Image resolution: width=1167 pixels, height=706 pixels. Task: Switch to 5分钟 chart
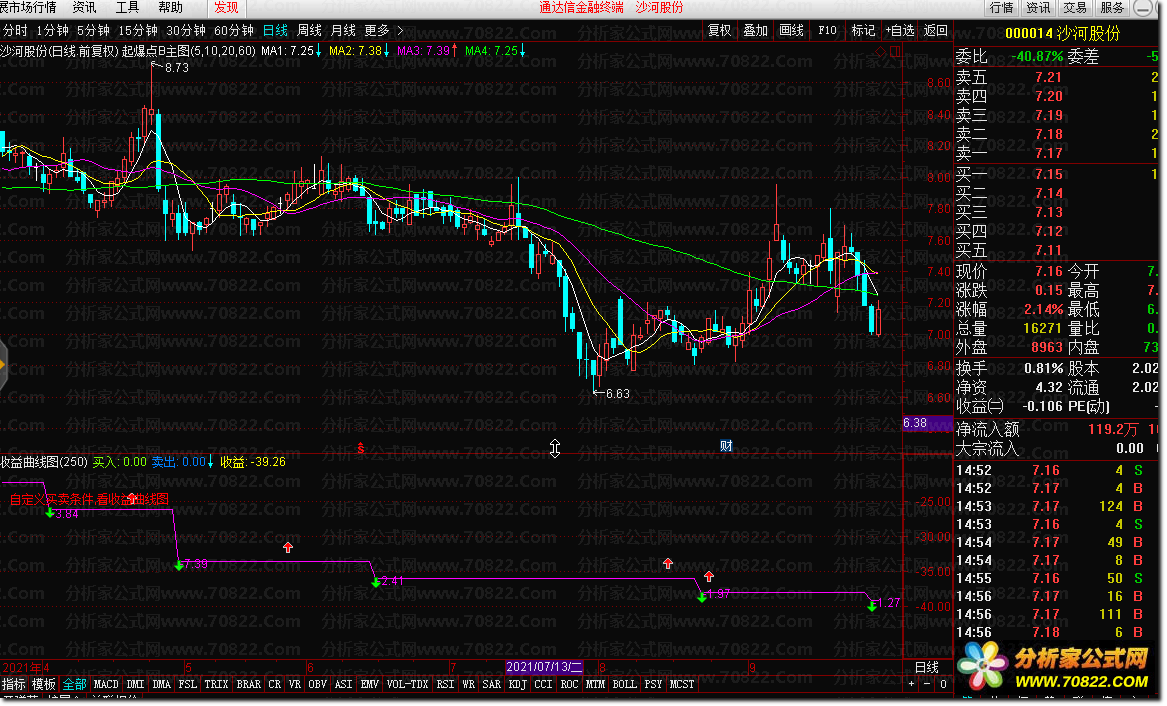point(93,31)
